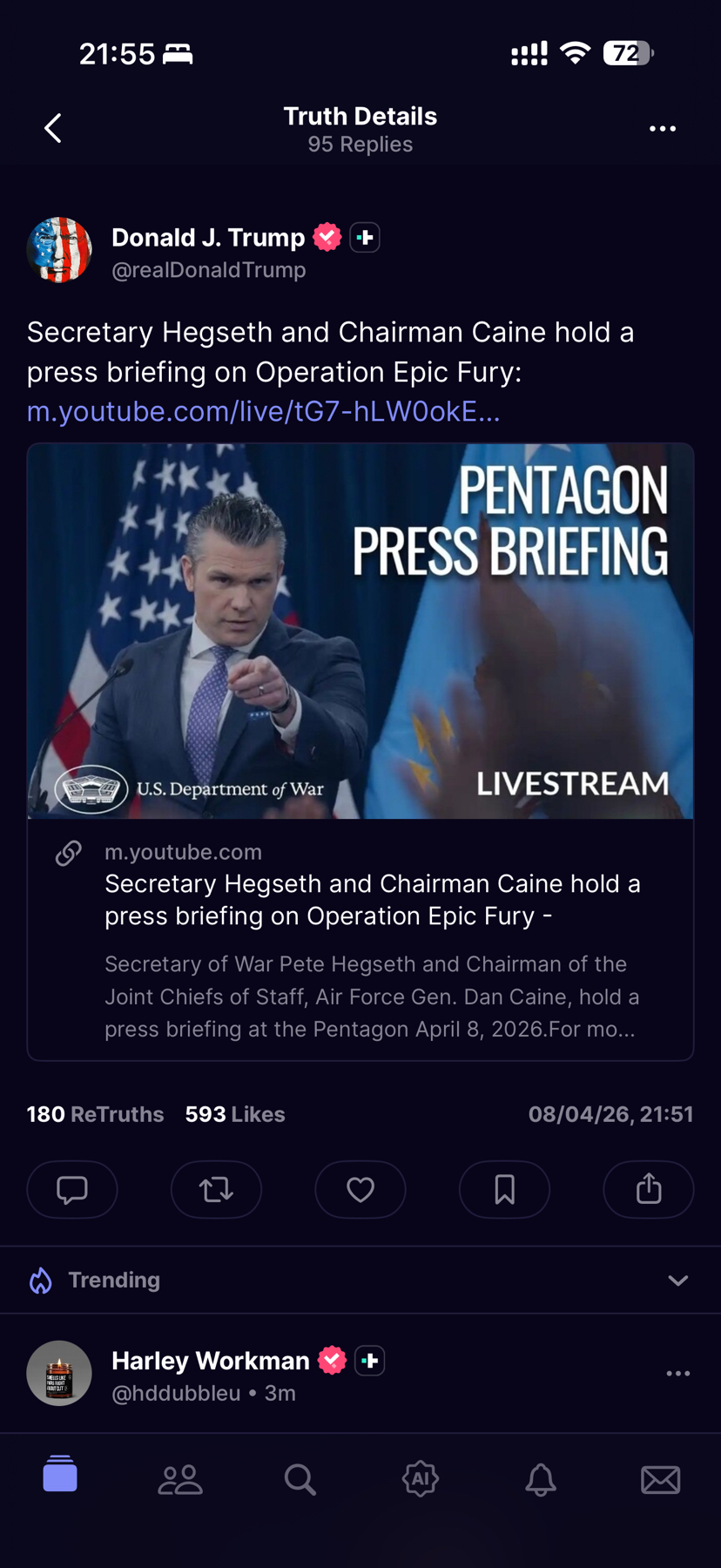Expand the Trending section chevron
Screen dimensions: 721x1568
point(678,1281)
